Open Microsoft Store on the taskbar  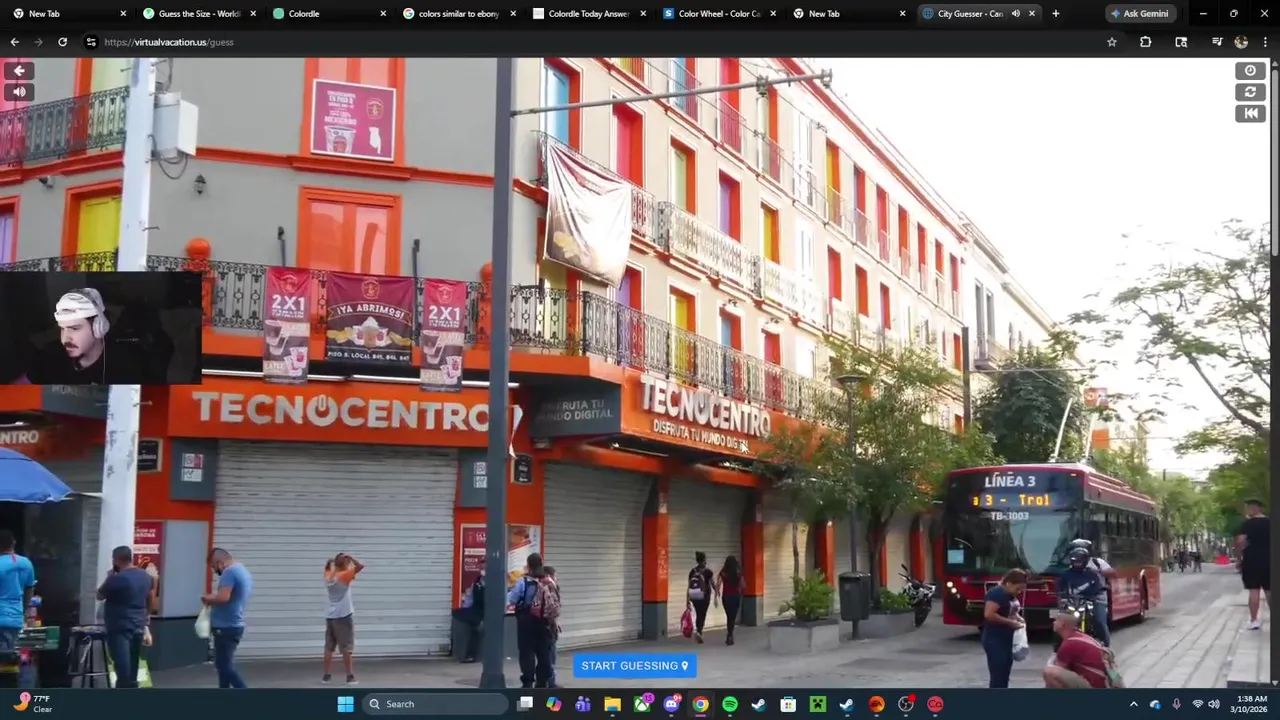[788, 704]
